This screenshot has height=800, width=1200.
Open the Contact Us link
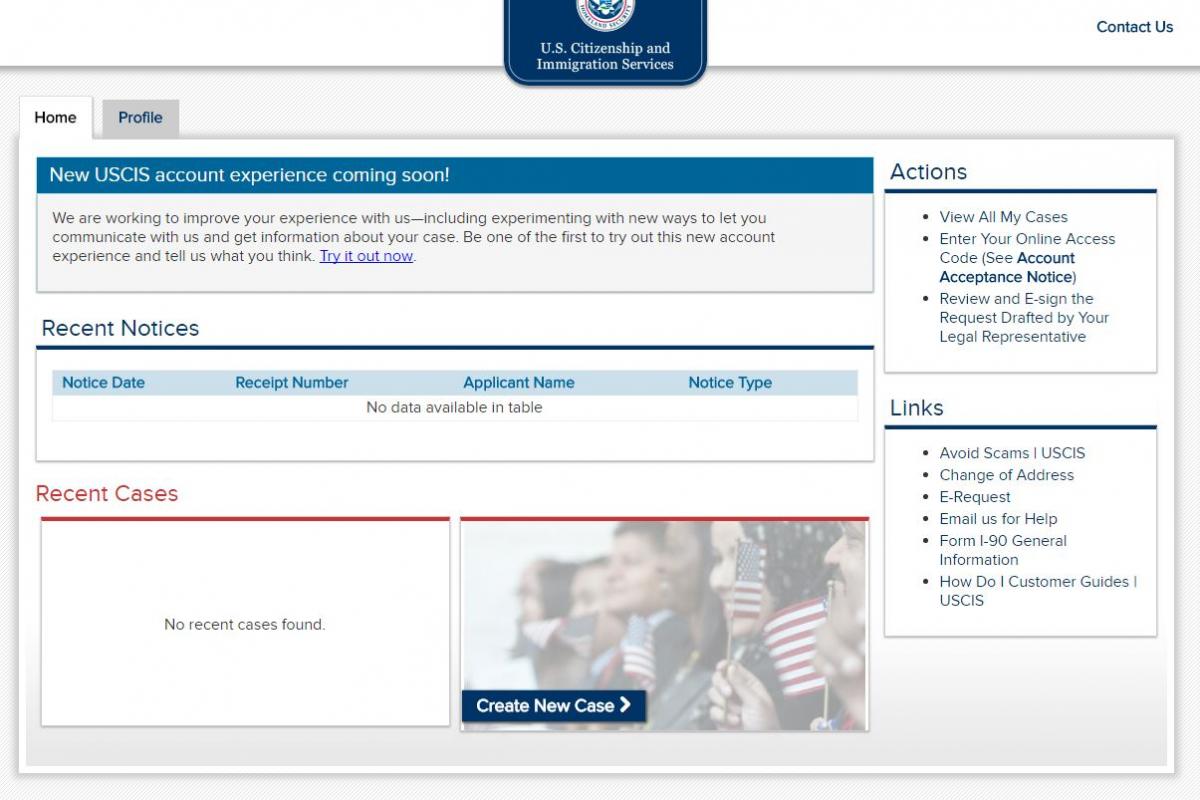pyautogui.click(x=1134, y=27)
